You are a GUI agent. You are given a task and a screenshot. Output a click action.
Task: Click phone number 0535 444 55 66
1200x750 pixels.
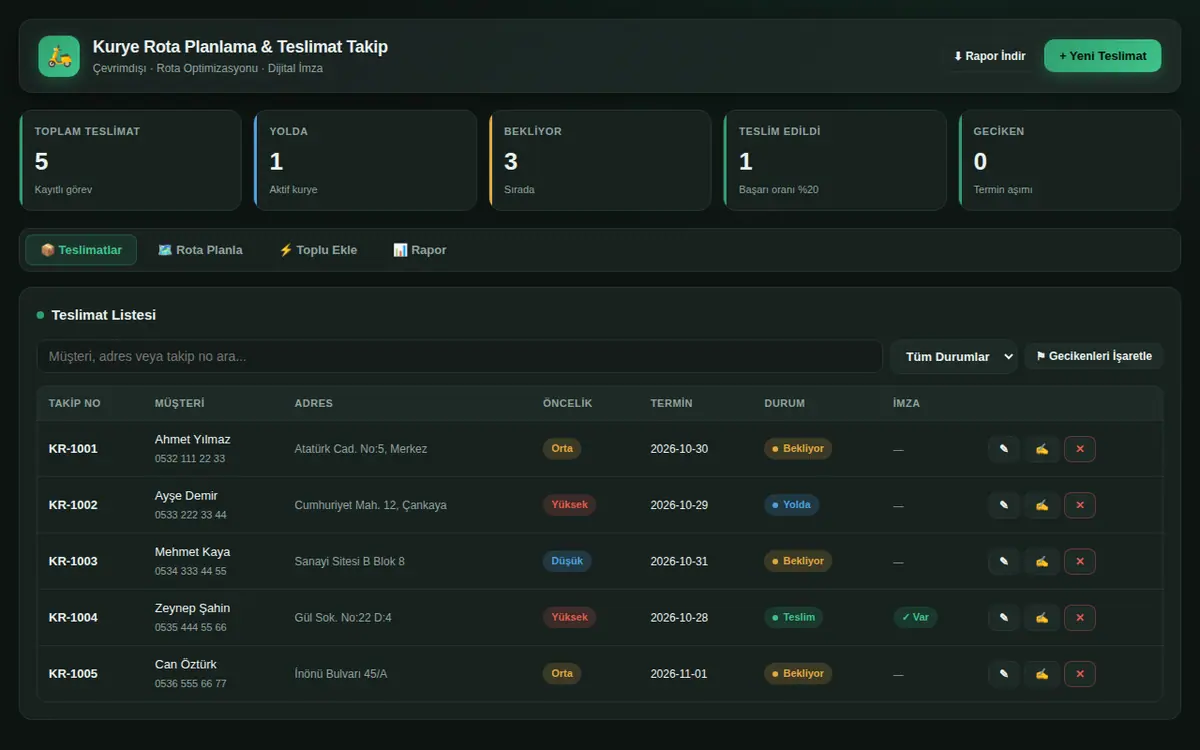pyautogui.click(x=191, y=628)
